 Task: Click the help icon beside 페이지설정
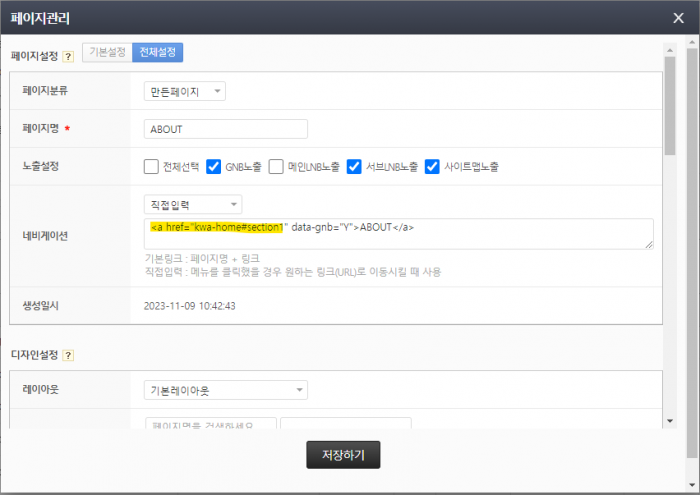pyautogui.click(x=68, y=56)
